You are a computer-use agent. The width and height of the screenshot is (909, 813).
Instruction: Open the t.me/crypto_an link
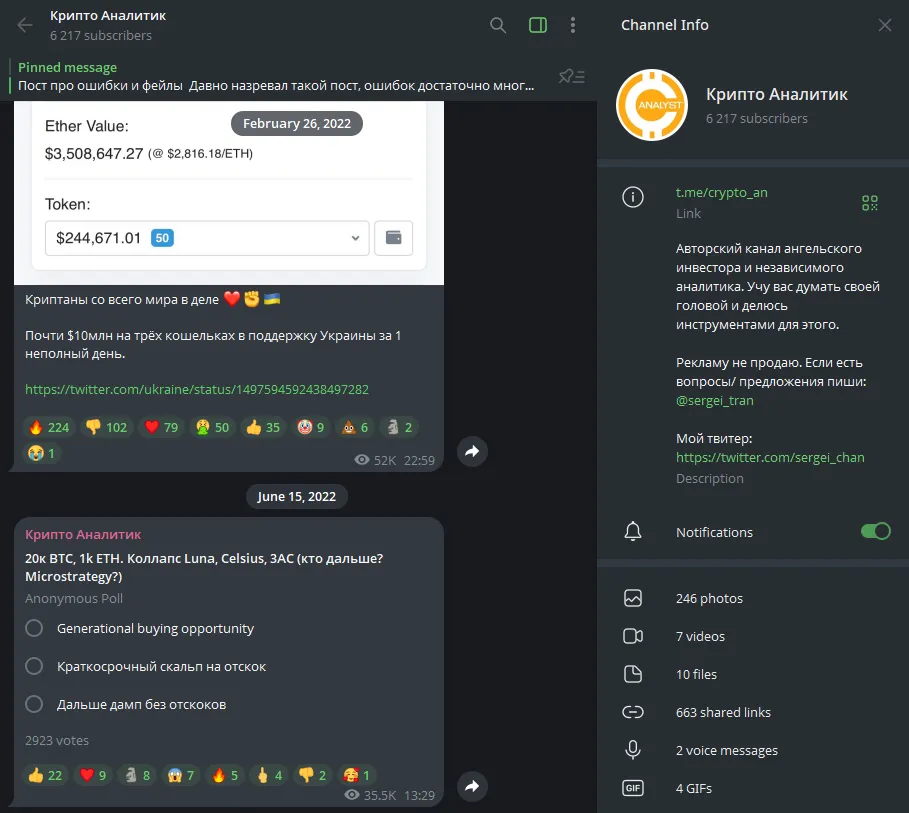[x=721, y=193]
